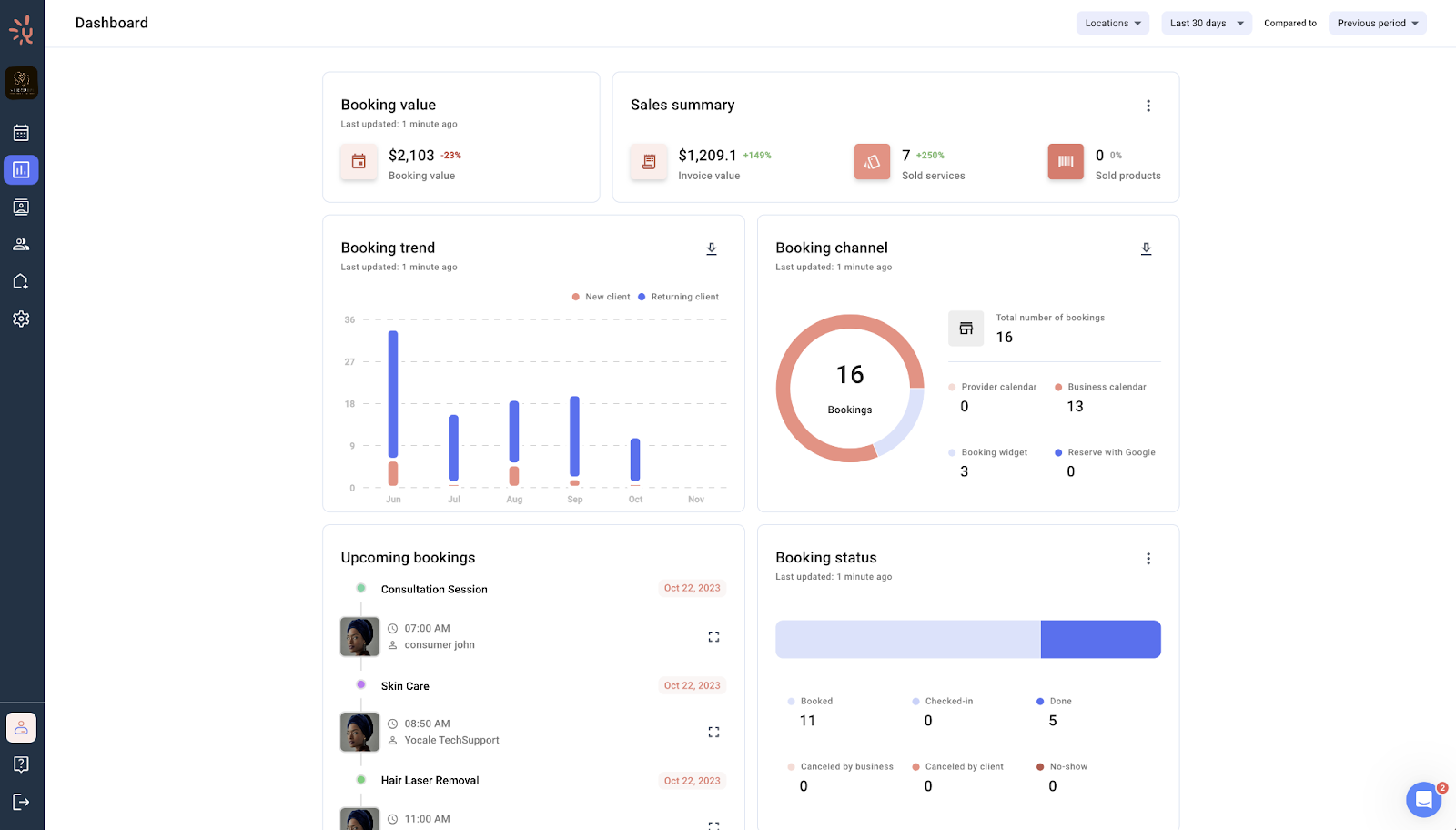Open the calendar icon in sidebar

(x=21, y=133)
